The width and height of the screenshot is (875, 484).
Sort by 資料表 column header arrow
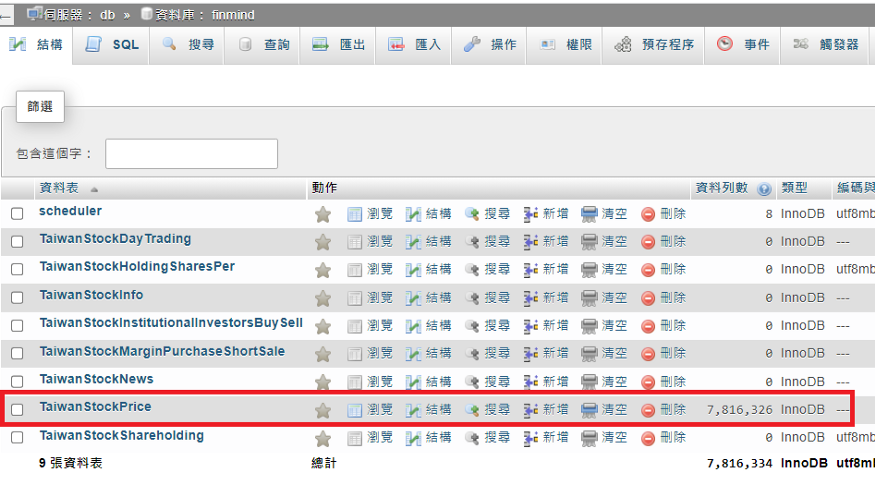94,189
